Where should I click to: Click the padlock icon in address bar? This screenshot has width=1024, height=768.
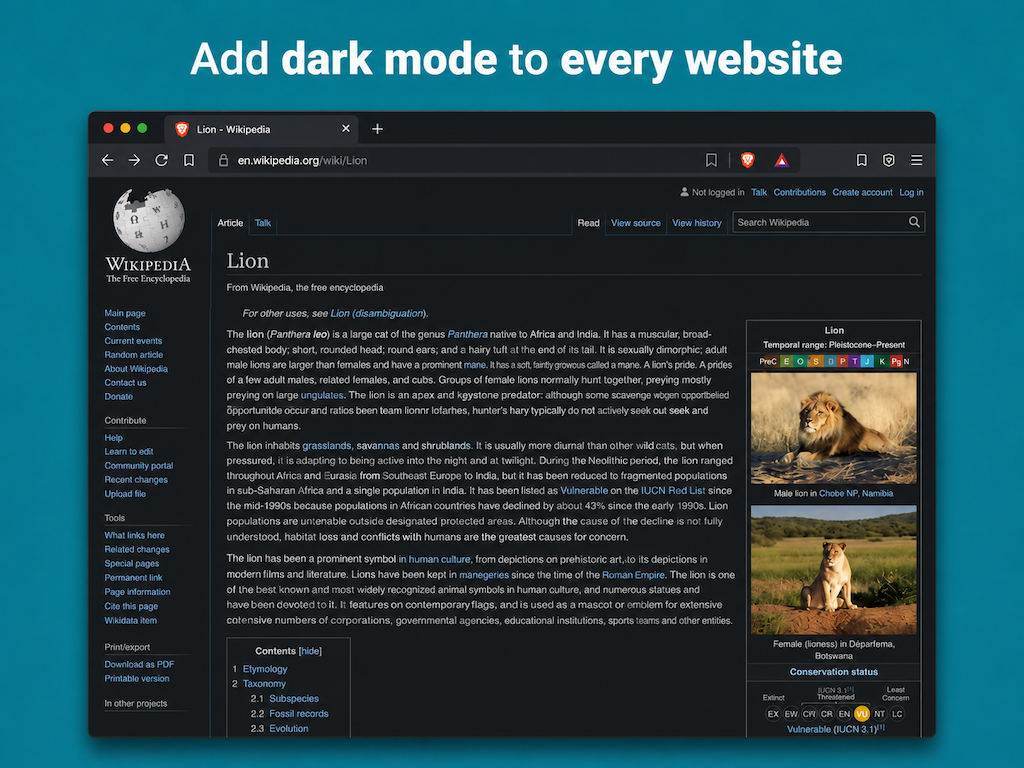pos(223,160)
